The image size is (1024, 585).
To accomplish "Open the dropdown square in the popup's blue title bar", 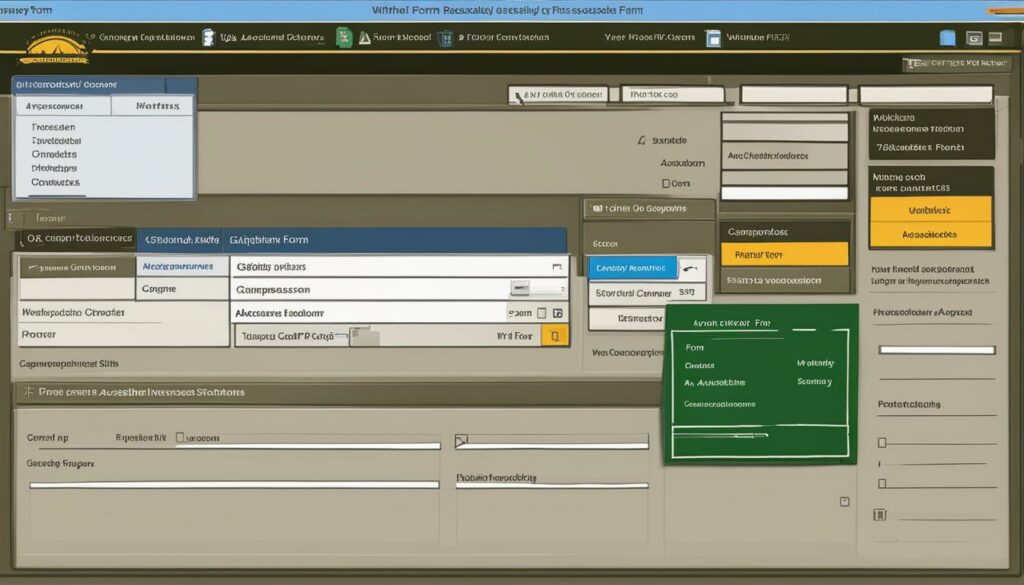I will coord(181,85).
